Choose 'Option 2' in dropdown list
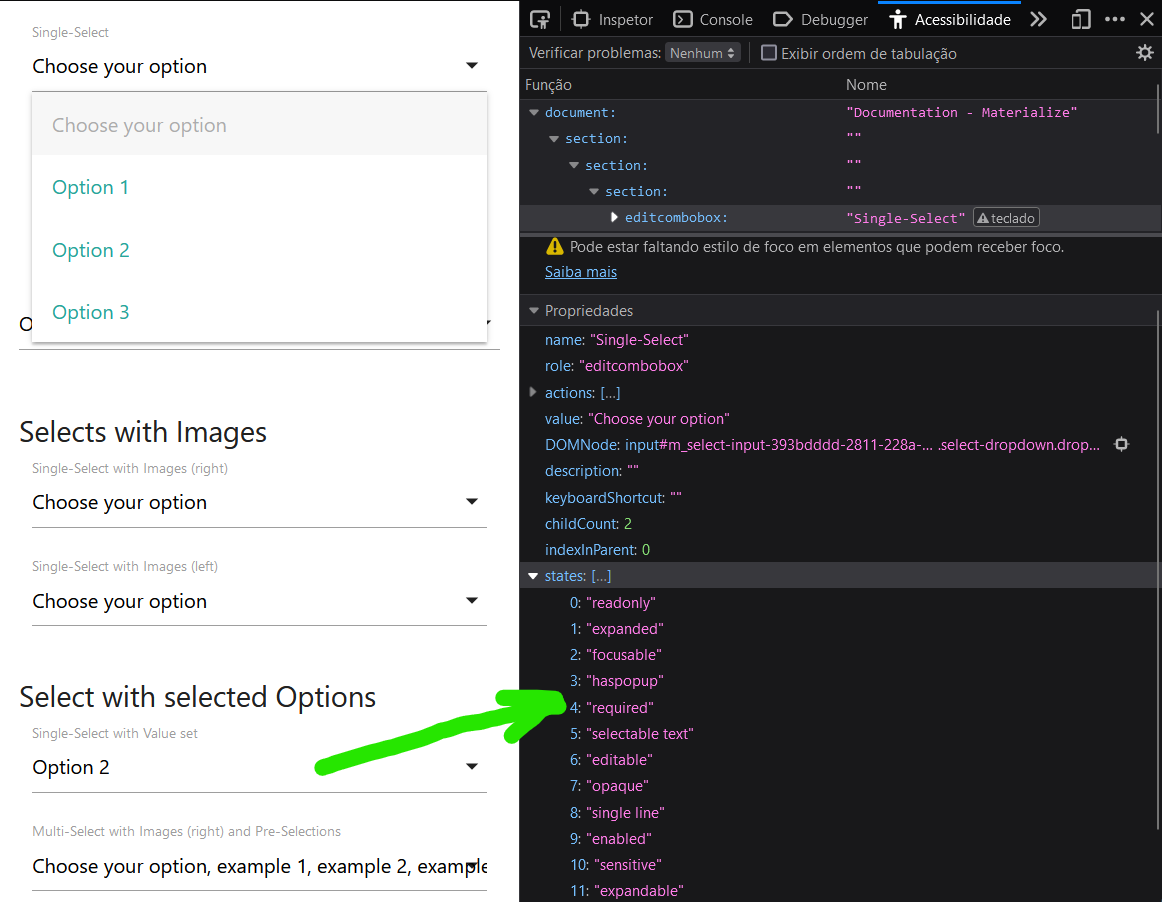The image size is (1162, 902). tap(91, 250)
